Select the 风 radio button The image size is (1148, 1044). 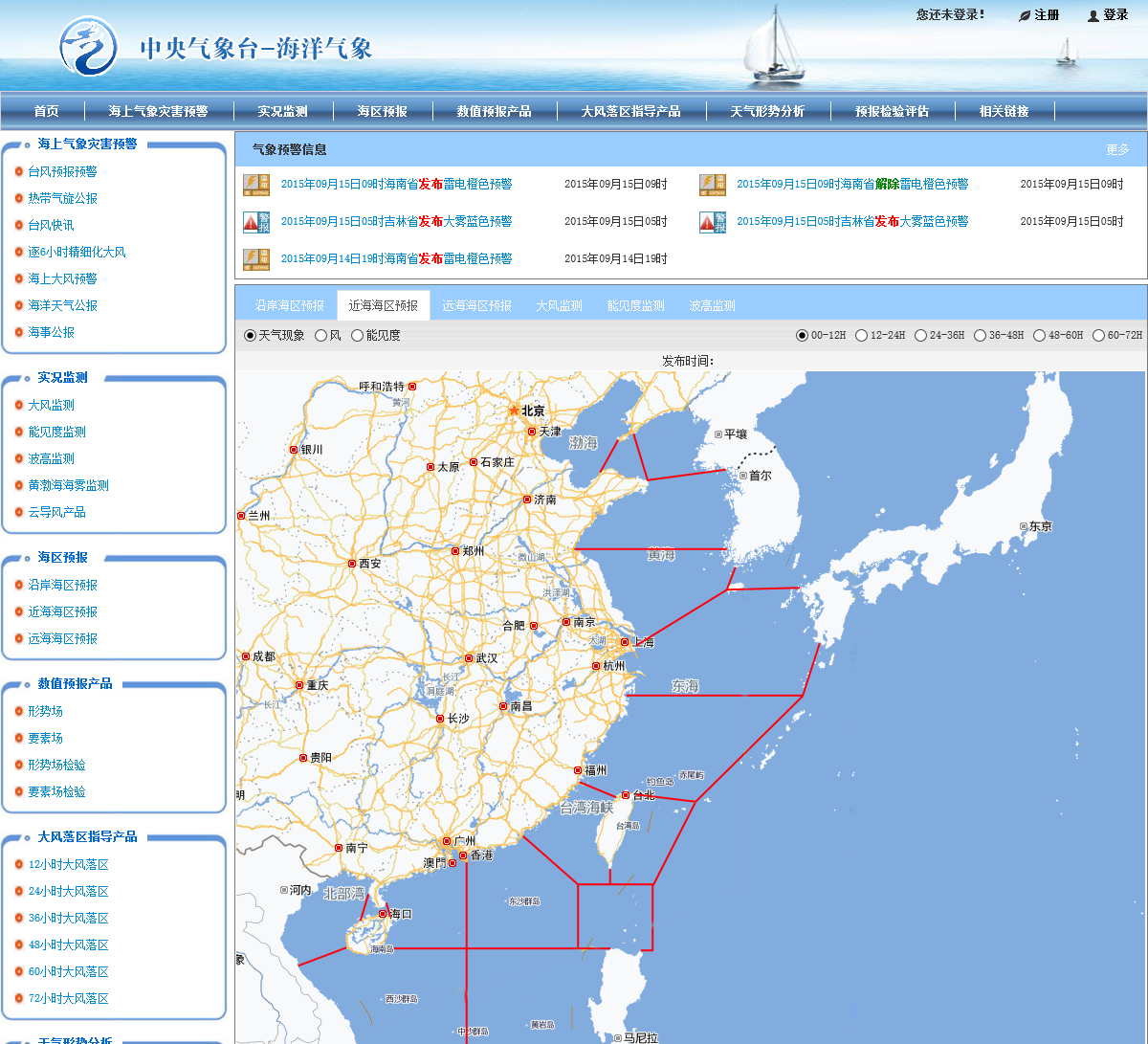coord(321,336)
